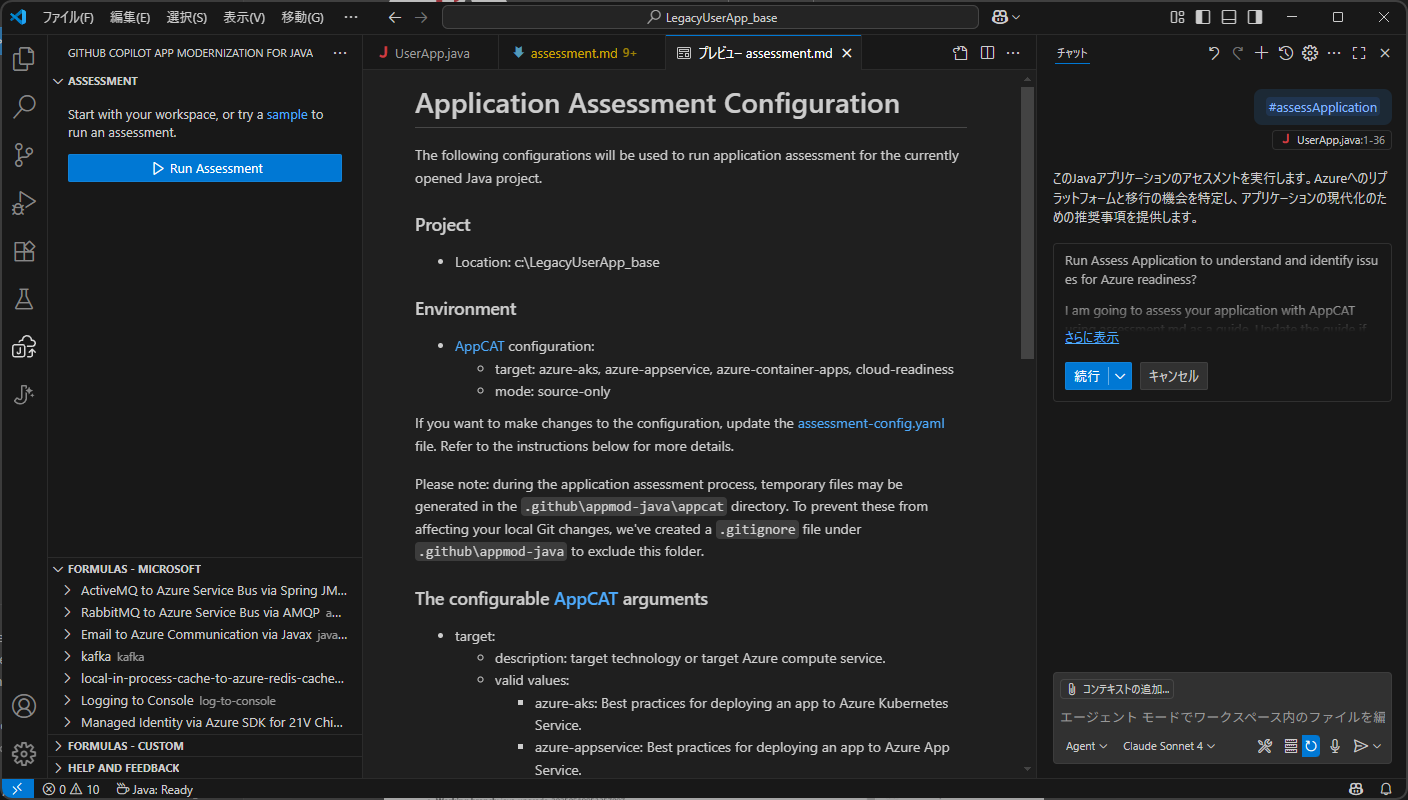Go forward with the navigation arrow
The height and width of the screenshot is (800, 1408).
pos(421,17)
